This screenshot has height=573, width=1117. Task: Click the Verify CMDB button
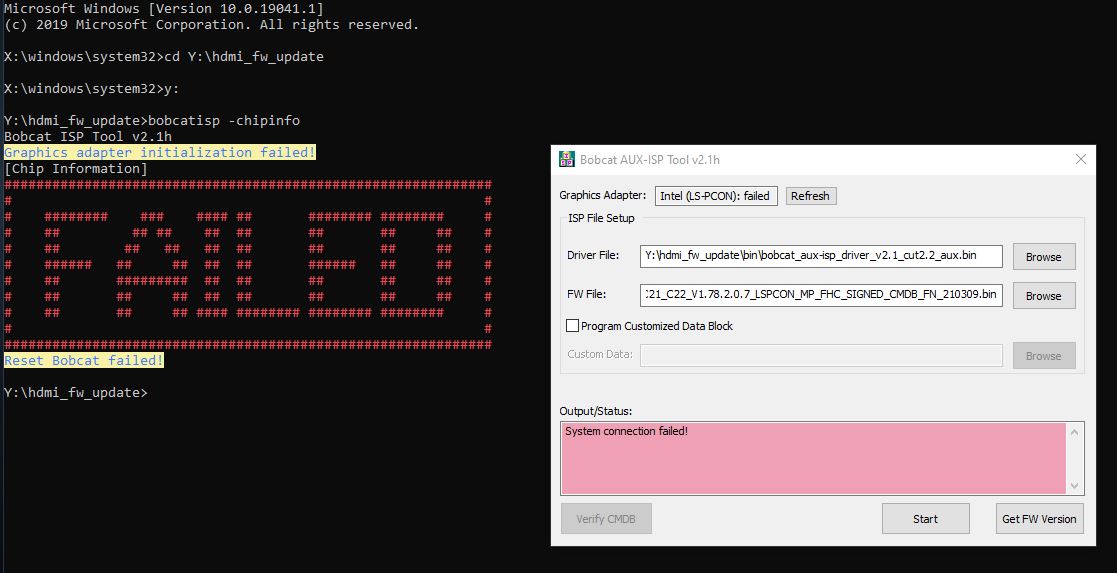click(x=606, y=519)
